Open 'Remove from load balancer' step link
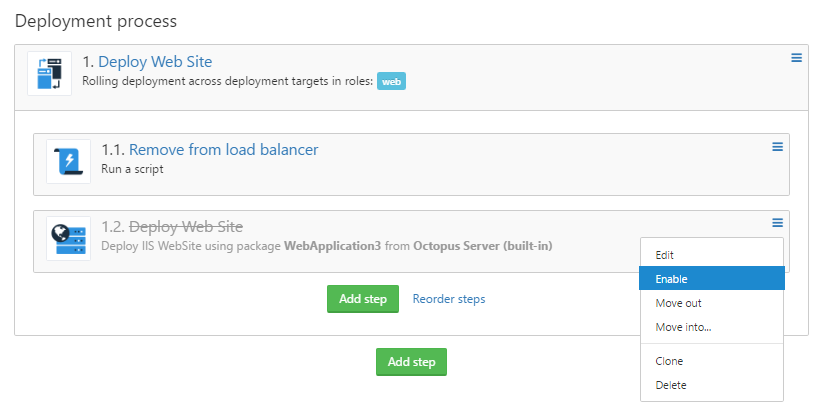The image size is (816, 415). [223, 150]
